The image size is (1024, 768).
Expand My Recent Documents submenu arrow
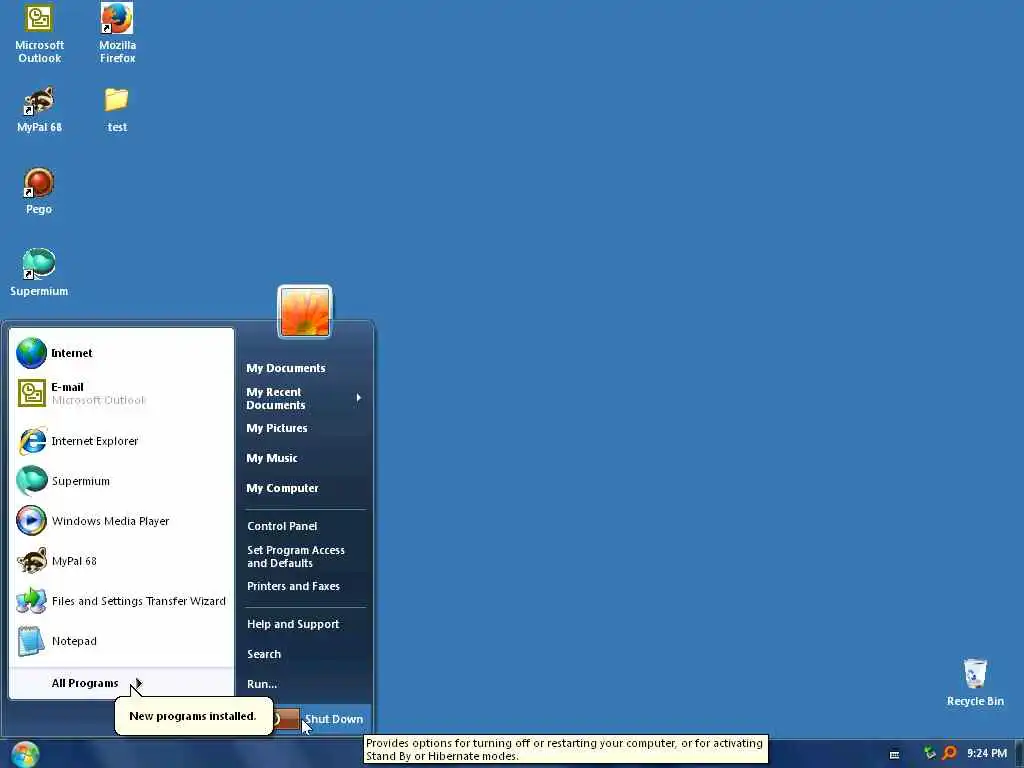[359, 398]
